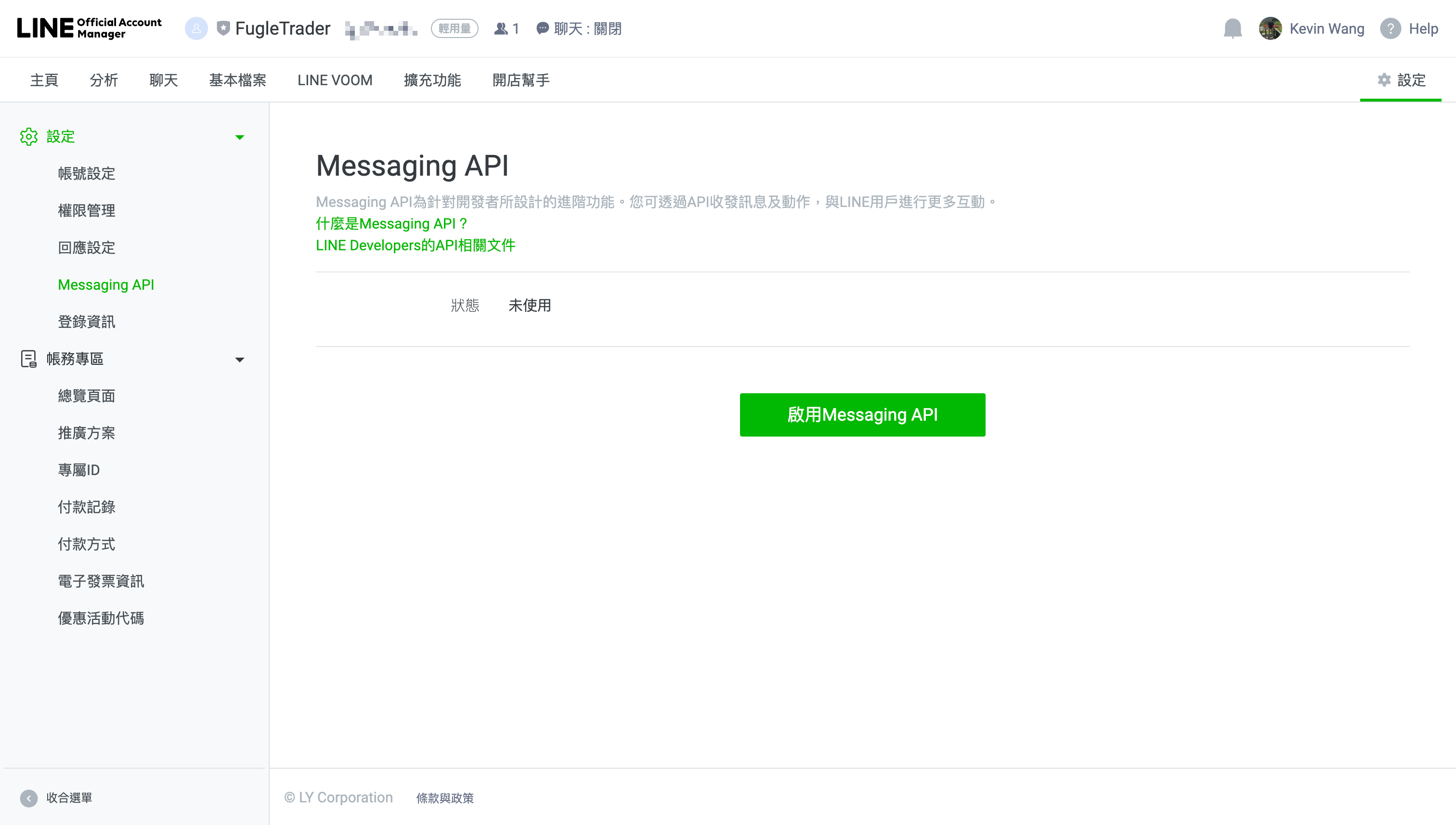Click the 收合選單 collapse arrow icon
Image resolution: width=1456 pixels, height=825 pixels.
click(28, 798)
